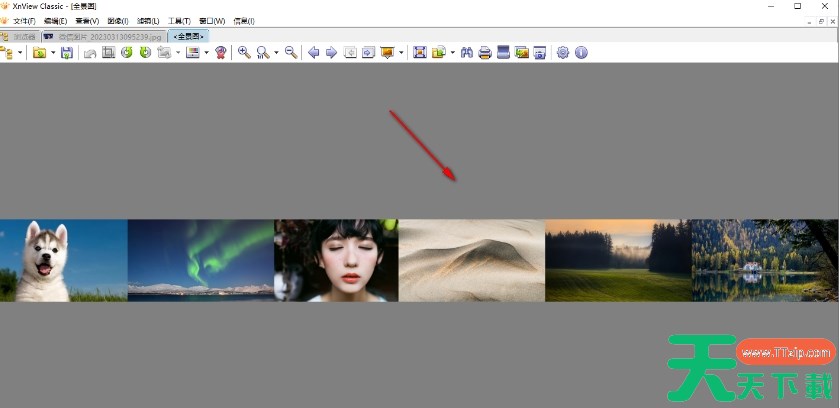
Task: Go to previous image with left arrow
Action: coord(314,52)
